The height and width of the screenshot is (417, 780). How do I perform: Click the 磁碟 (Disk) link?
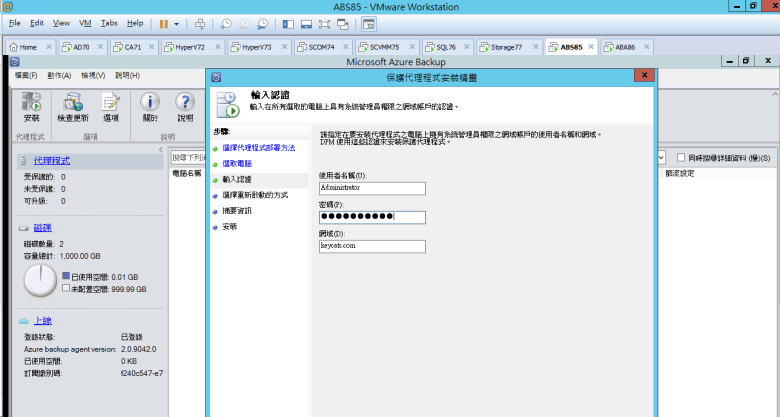pyautogui.click(x=42, y=228)
